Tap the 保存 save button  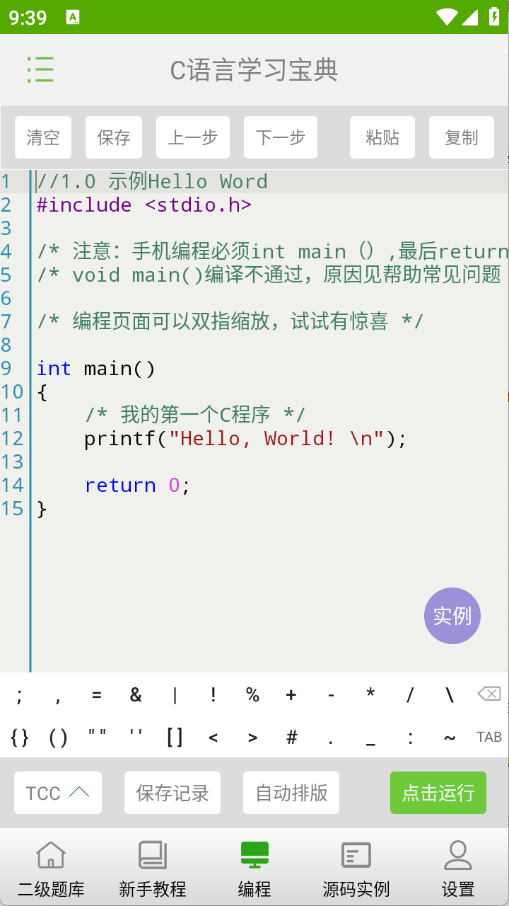pos(114,138)
